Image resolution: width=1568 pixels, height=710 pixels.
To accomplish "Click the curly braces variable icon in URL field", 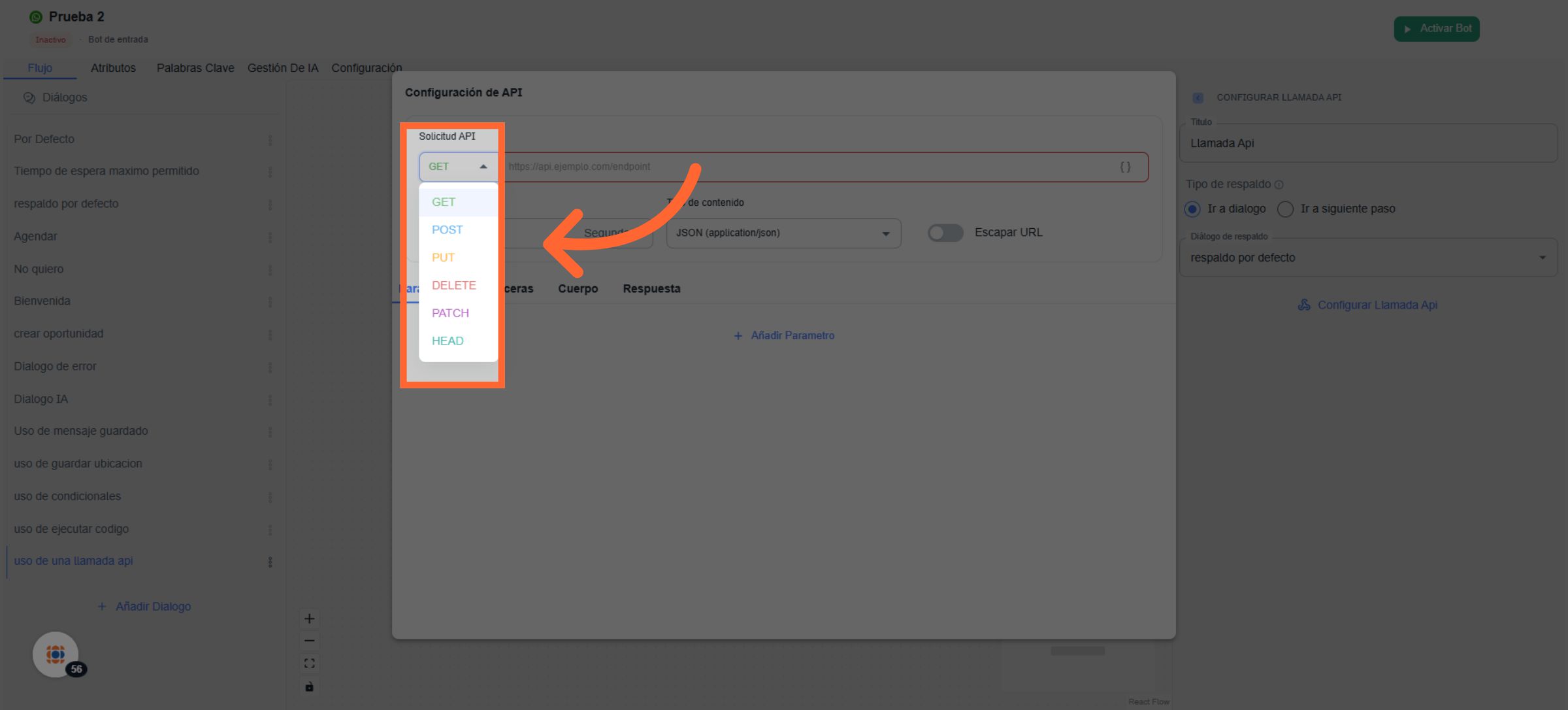I will [x=1125, y=167].
